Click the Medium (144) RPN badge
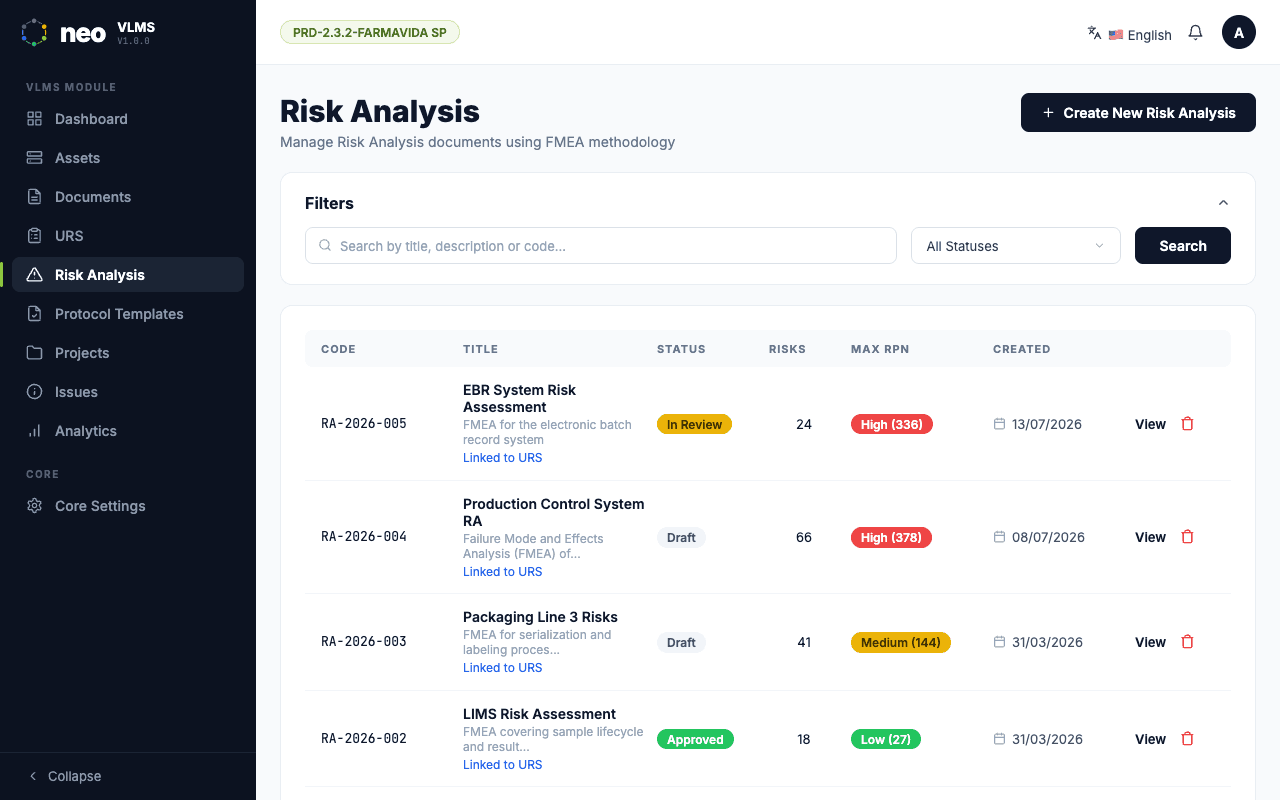 tap(901, 642)
